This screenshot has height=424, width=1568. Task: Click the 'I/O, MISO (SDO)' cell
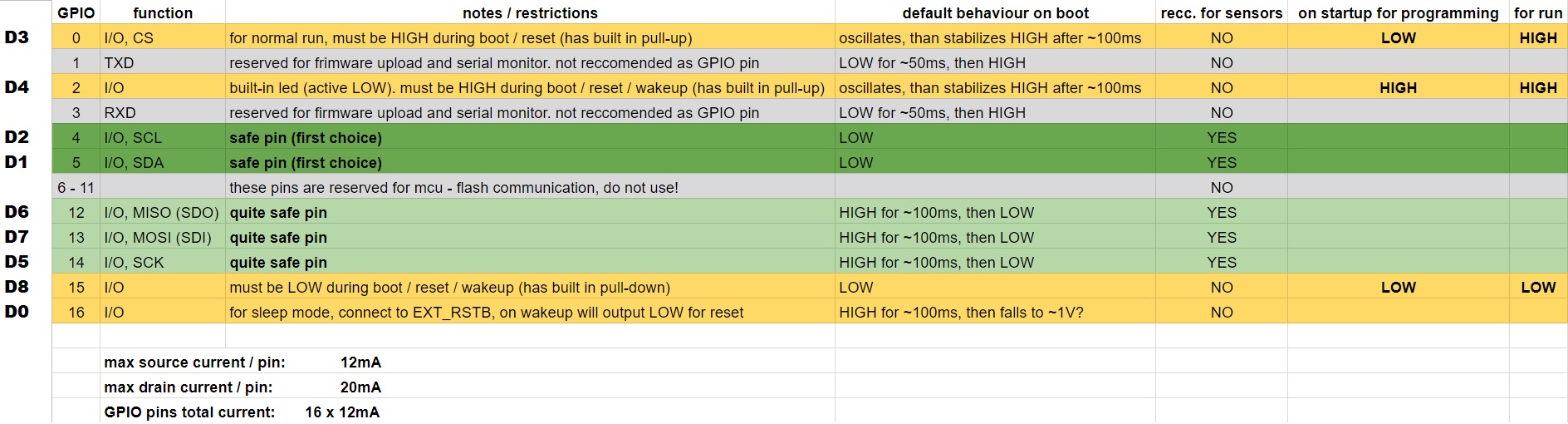click(x=163, y=212)
